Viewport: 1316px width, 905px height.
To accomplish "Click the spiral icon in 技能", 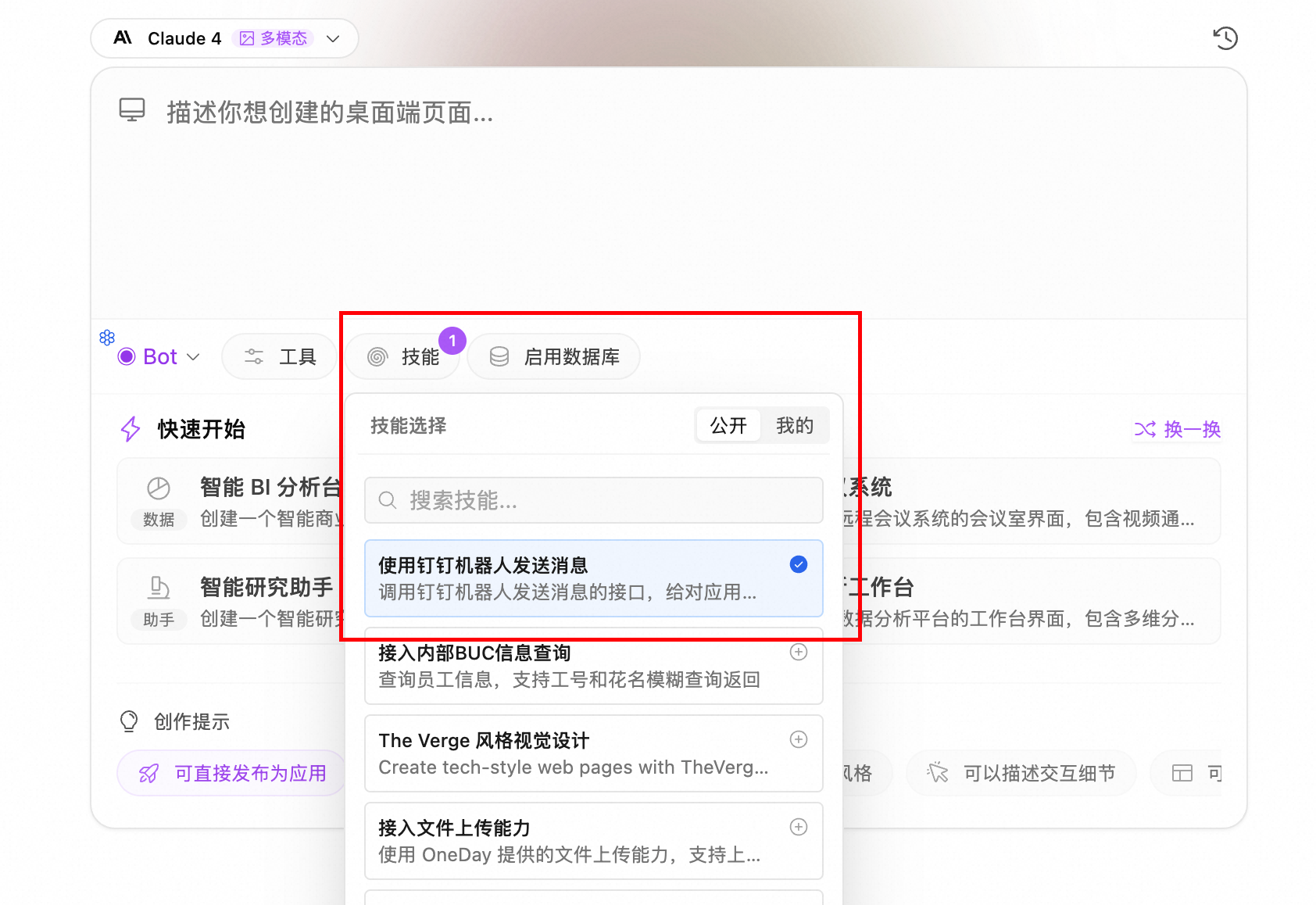I will pos(377,356).
